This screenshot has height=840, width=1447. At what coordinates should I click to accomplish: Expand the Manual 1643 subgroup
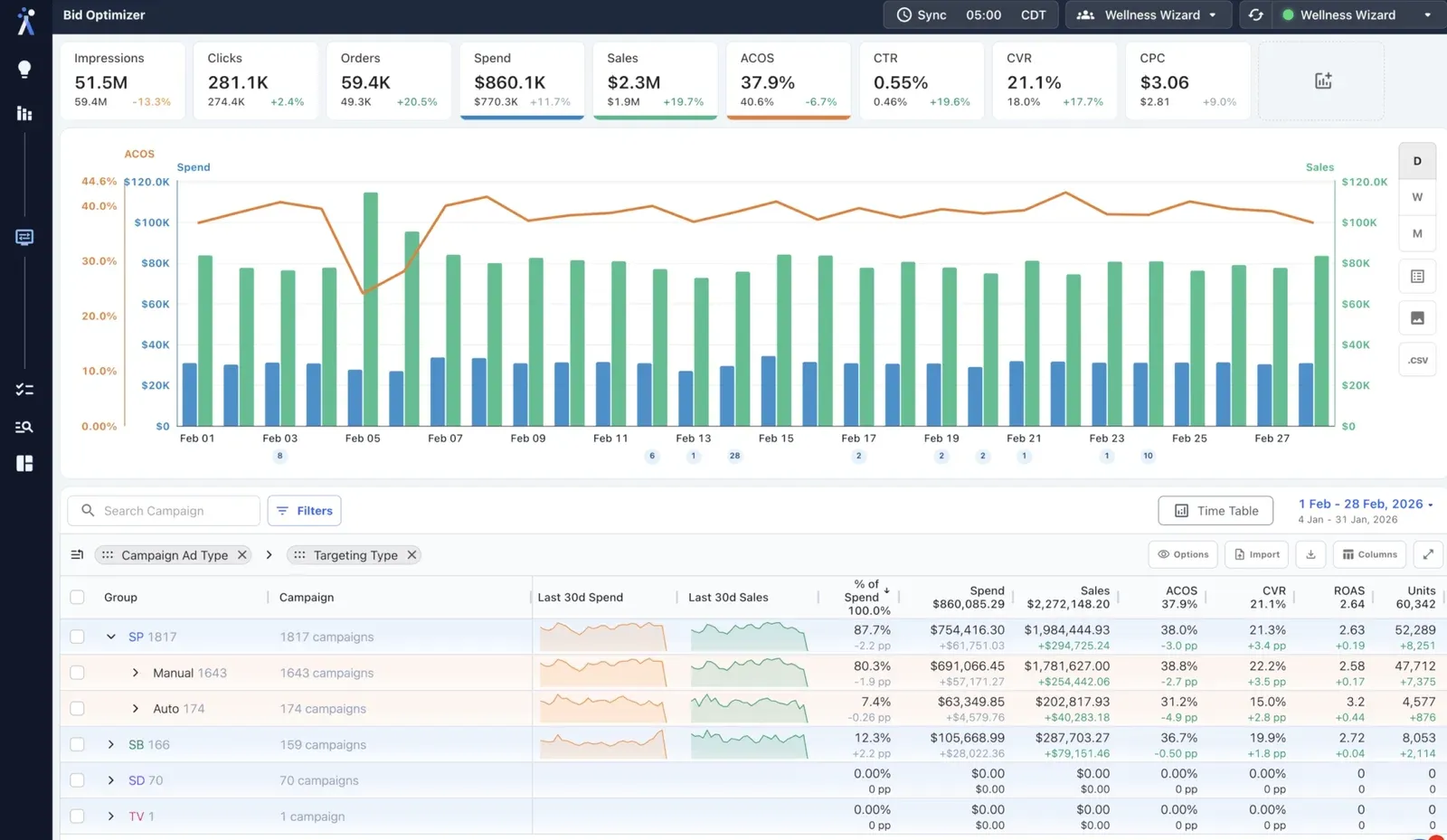135,673
